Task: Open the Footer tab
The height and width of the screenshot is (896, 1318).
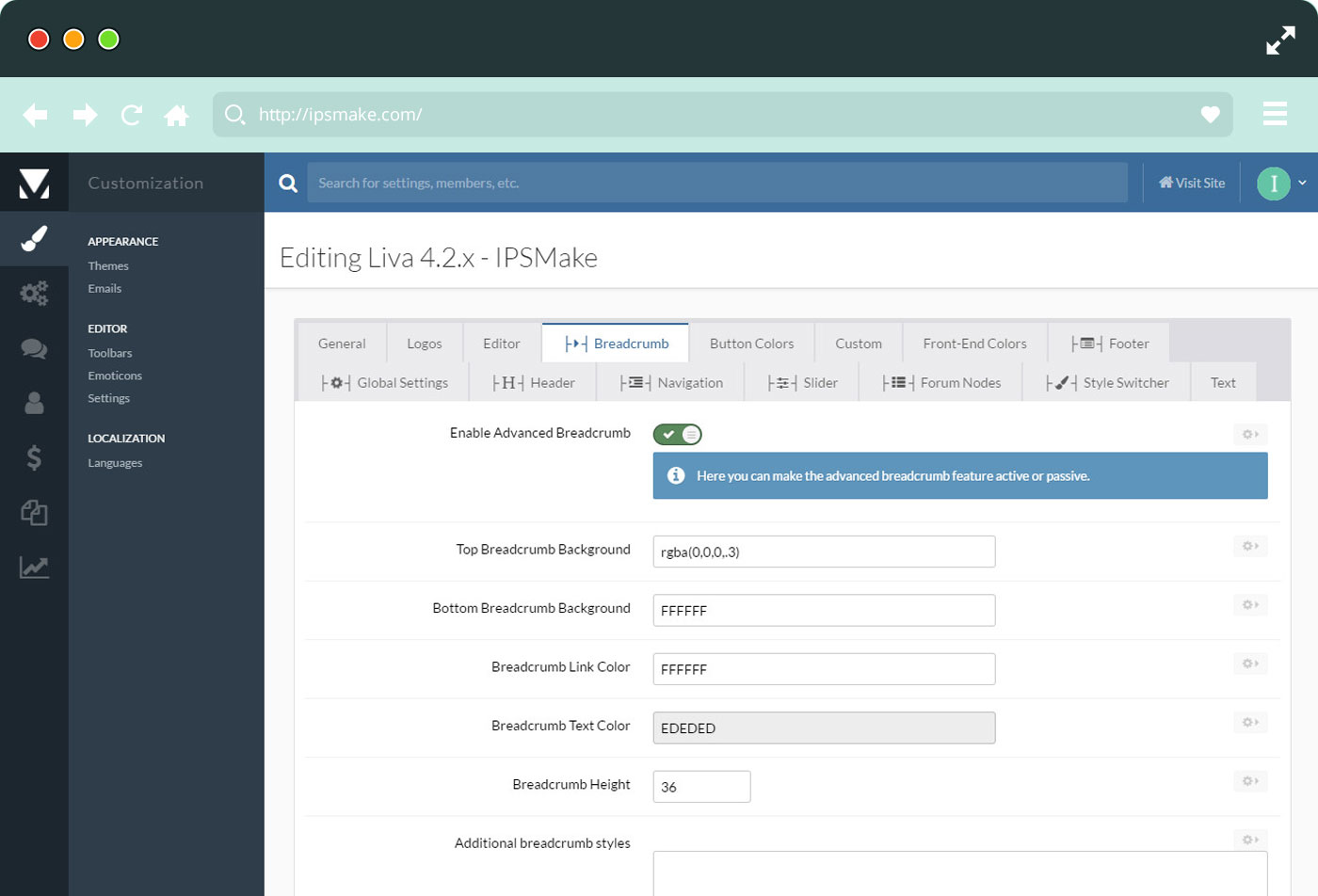Action: tap(1109, 344)
